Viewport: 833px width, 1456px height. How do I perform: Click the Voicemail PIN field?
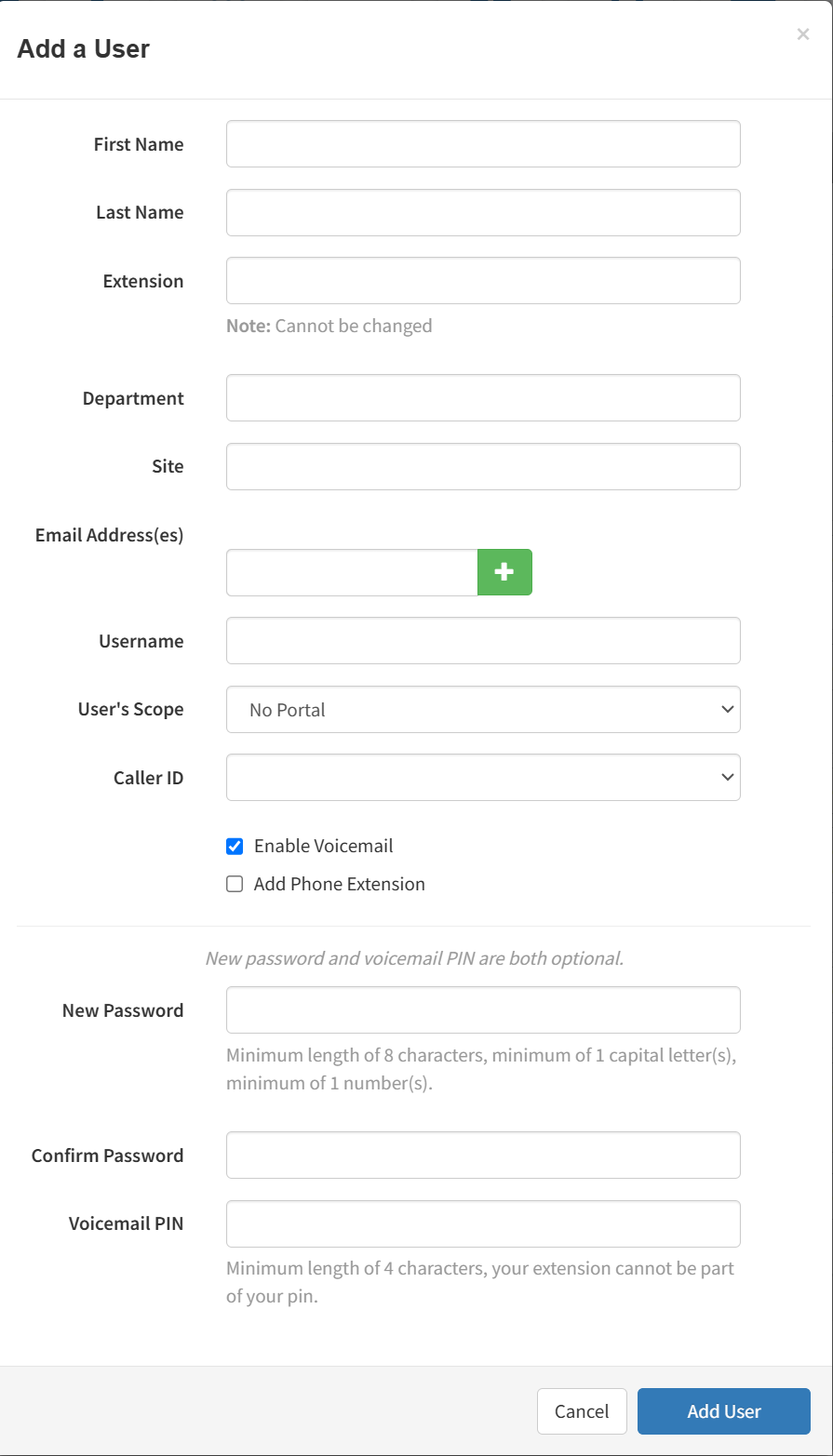tap(483, 1224)
